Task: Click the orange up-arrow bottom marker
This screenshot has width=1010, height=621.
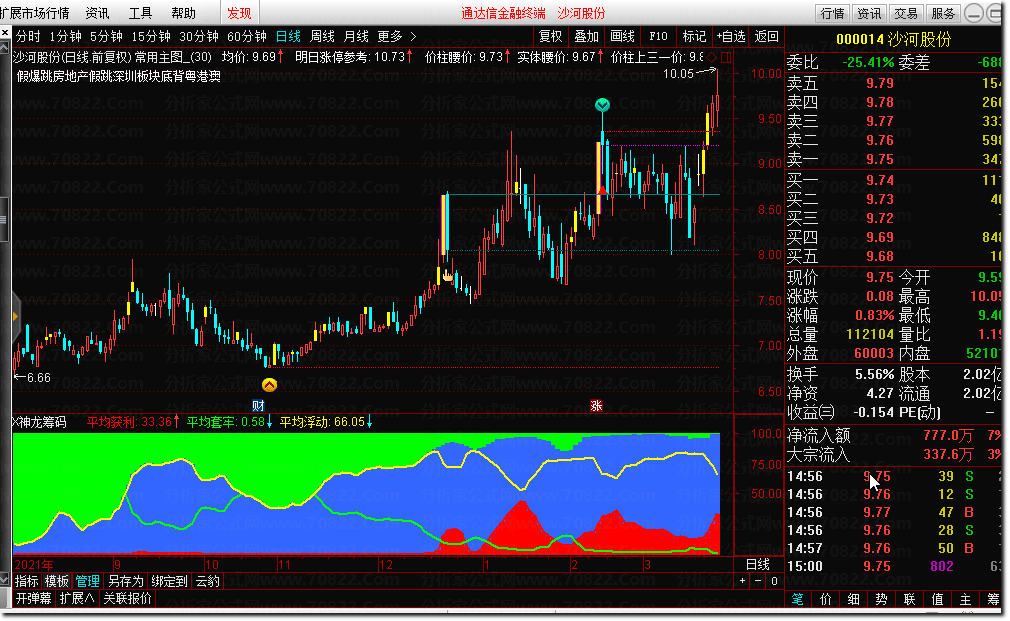Action: pos(269,385)
